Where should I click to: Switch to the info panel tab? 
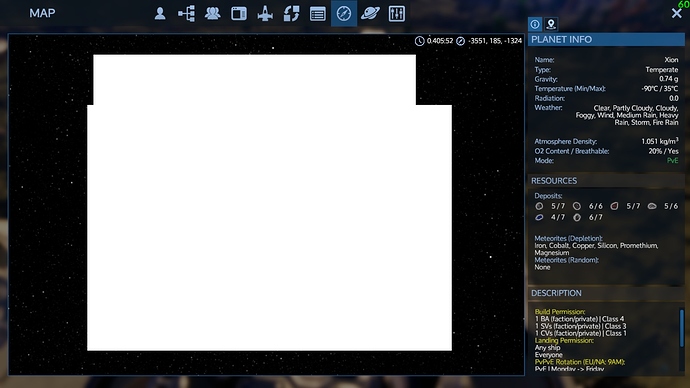pos(535,24)
